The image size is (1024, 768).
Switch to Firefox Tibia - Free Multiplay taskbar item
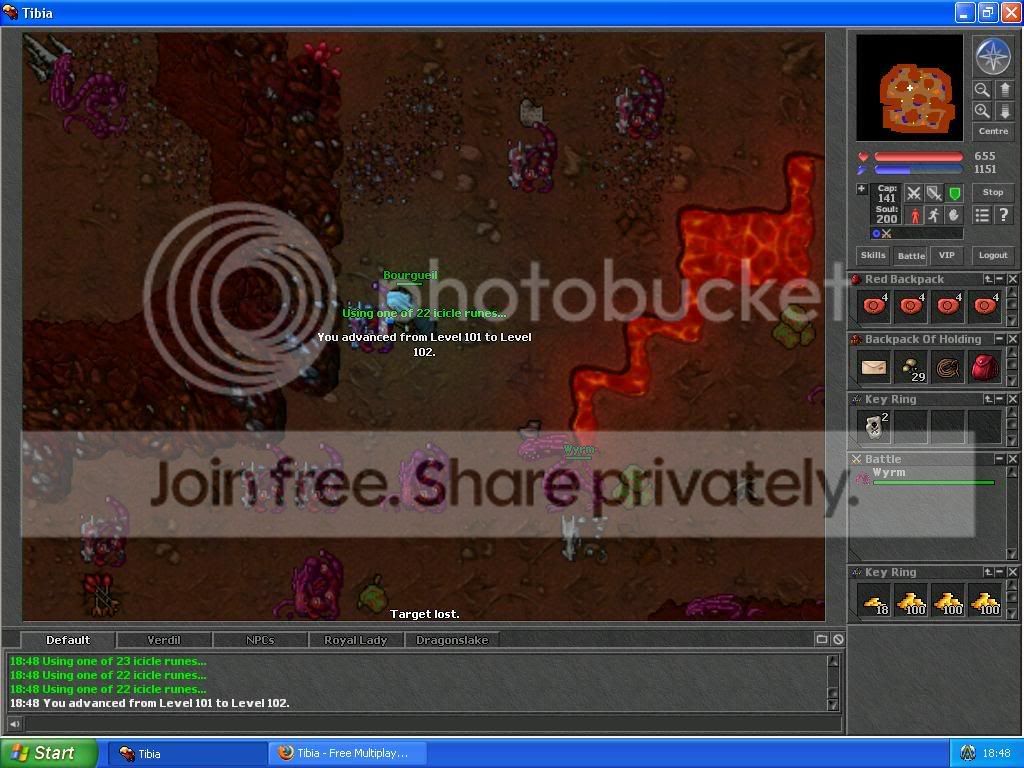click(348, 754)
